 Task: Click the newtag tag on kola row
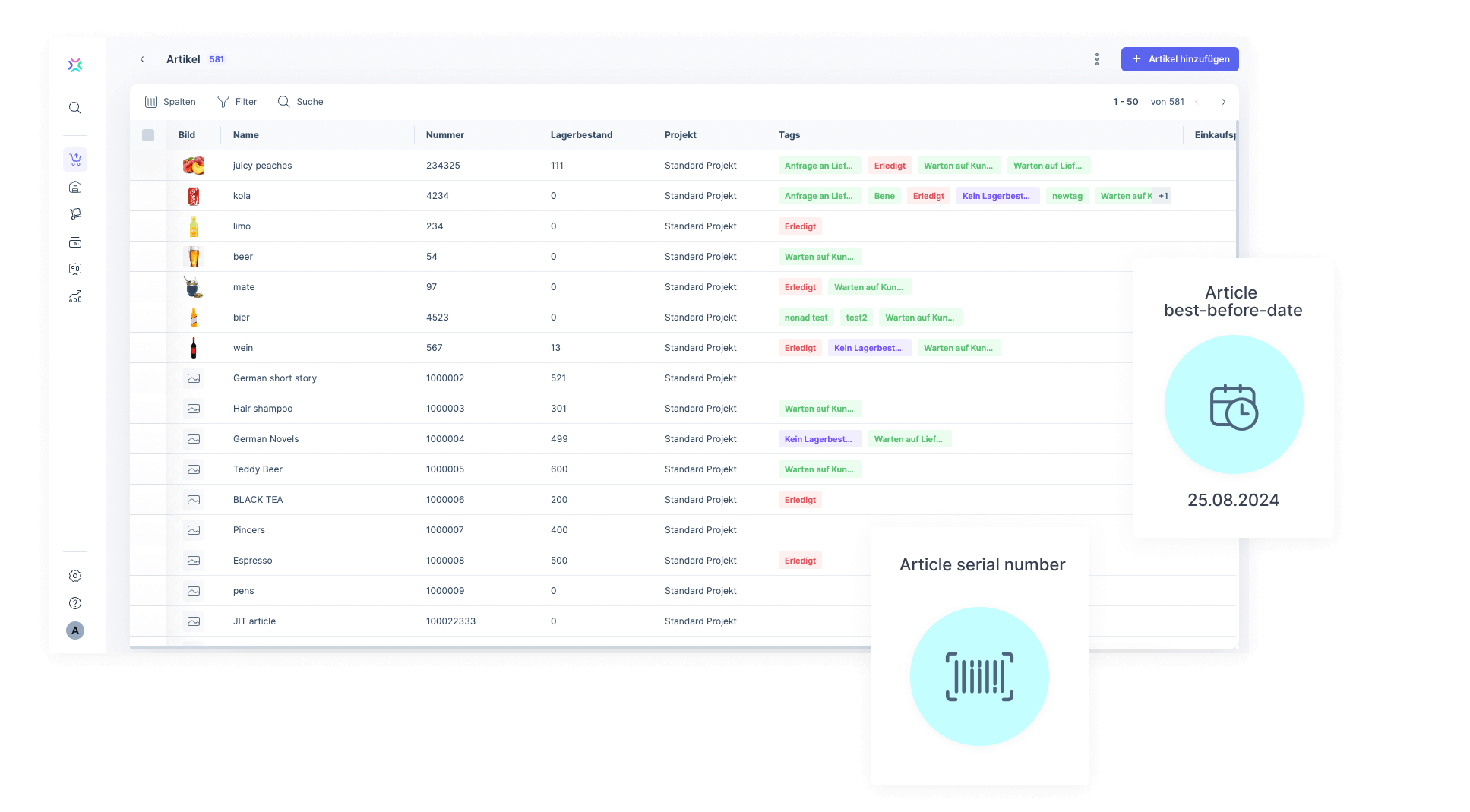[x=1067, y=196]
